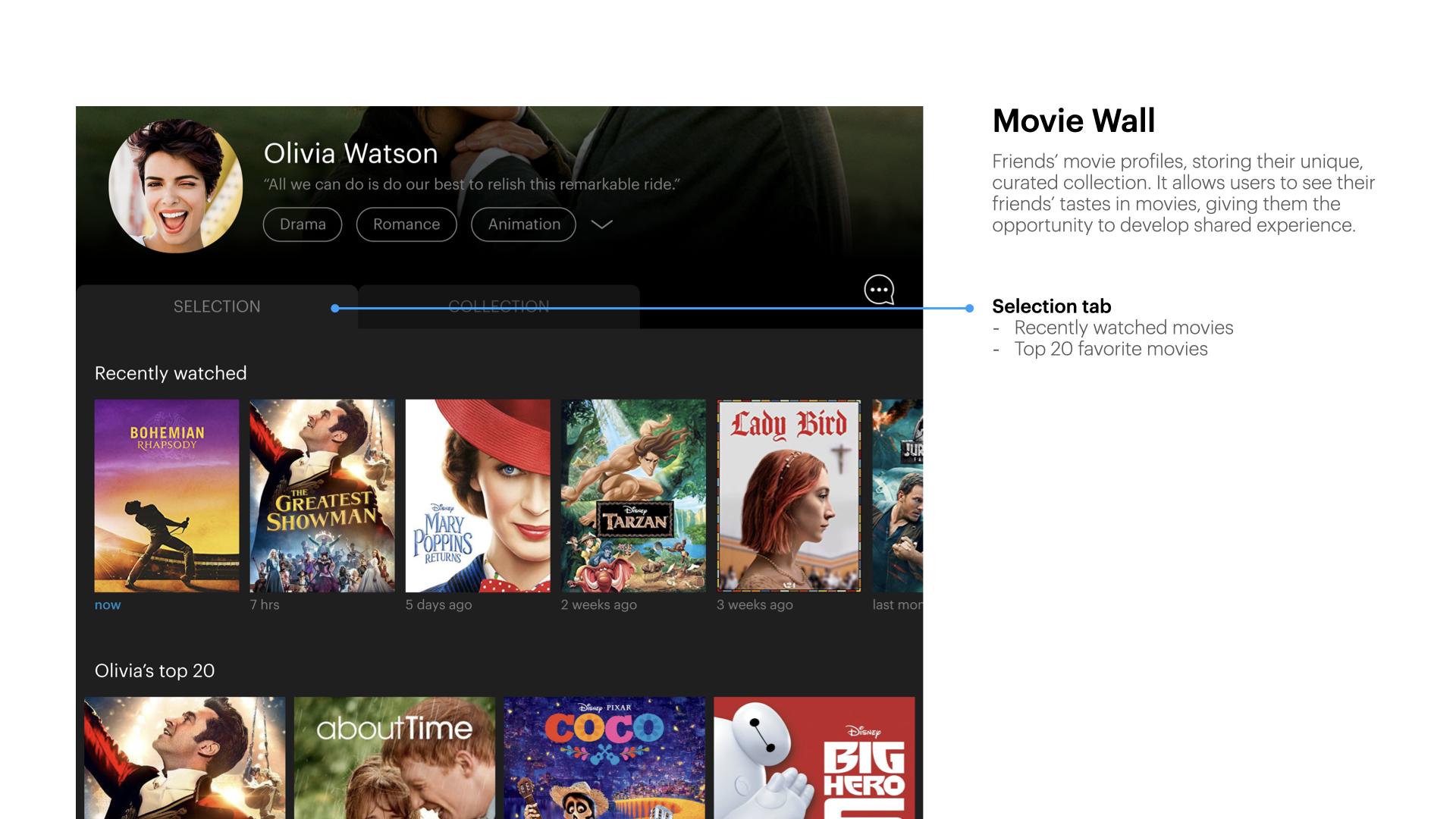Open the partially visible Jurassic World poster
The image size is (1456, 819).
tap(898, 496)
